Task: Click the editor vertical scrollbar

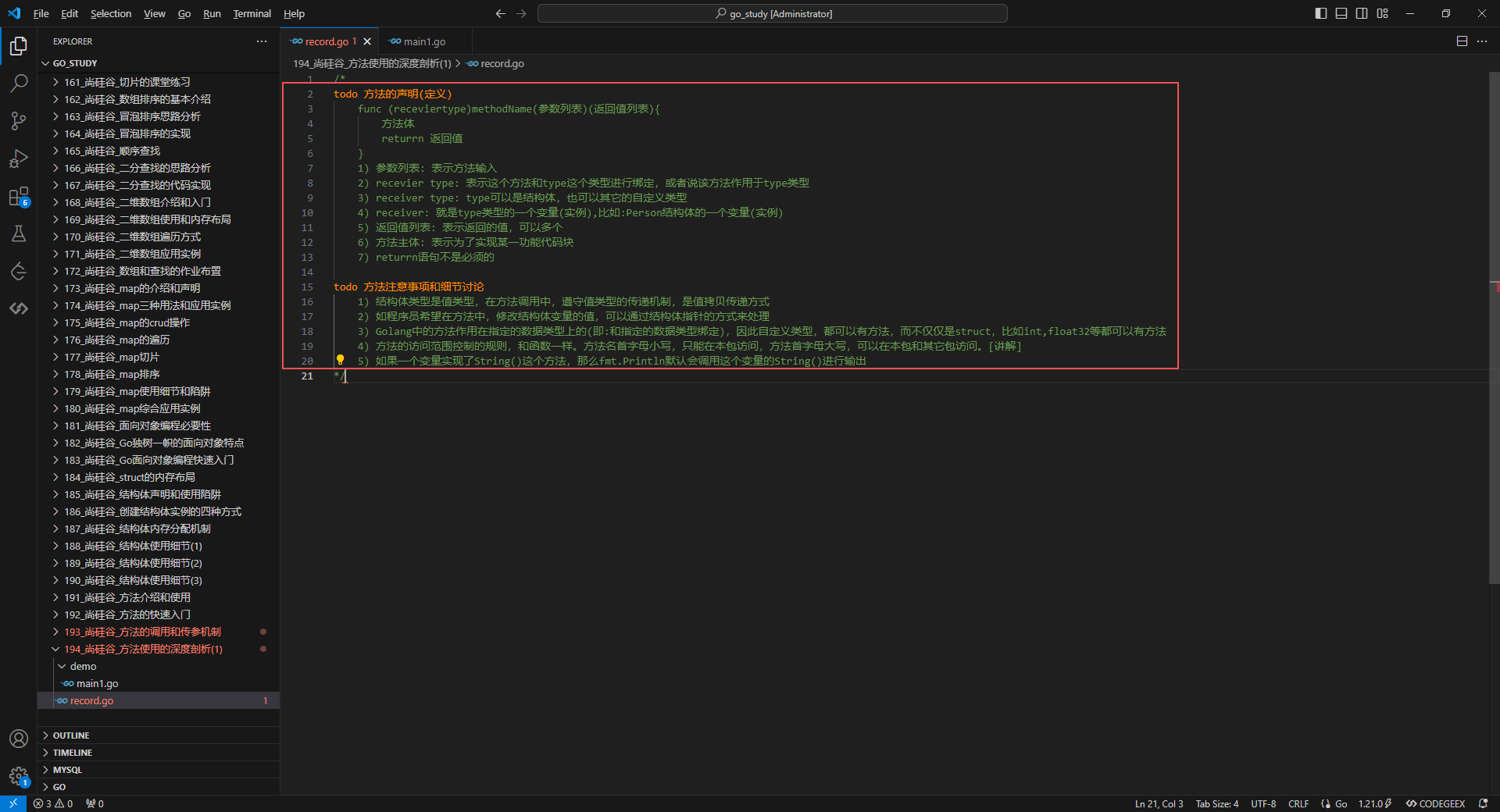Action: [1494, 328]
